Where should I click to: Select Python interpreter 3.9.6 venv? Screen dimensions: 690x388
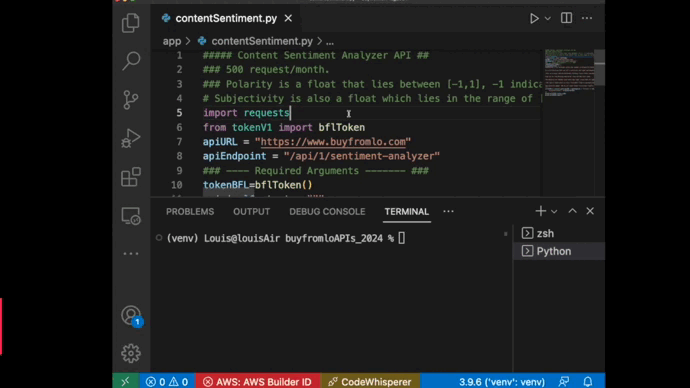pos(502,382)
